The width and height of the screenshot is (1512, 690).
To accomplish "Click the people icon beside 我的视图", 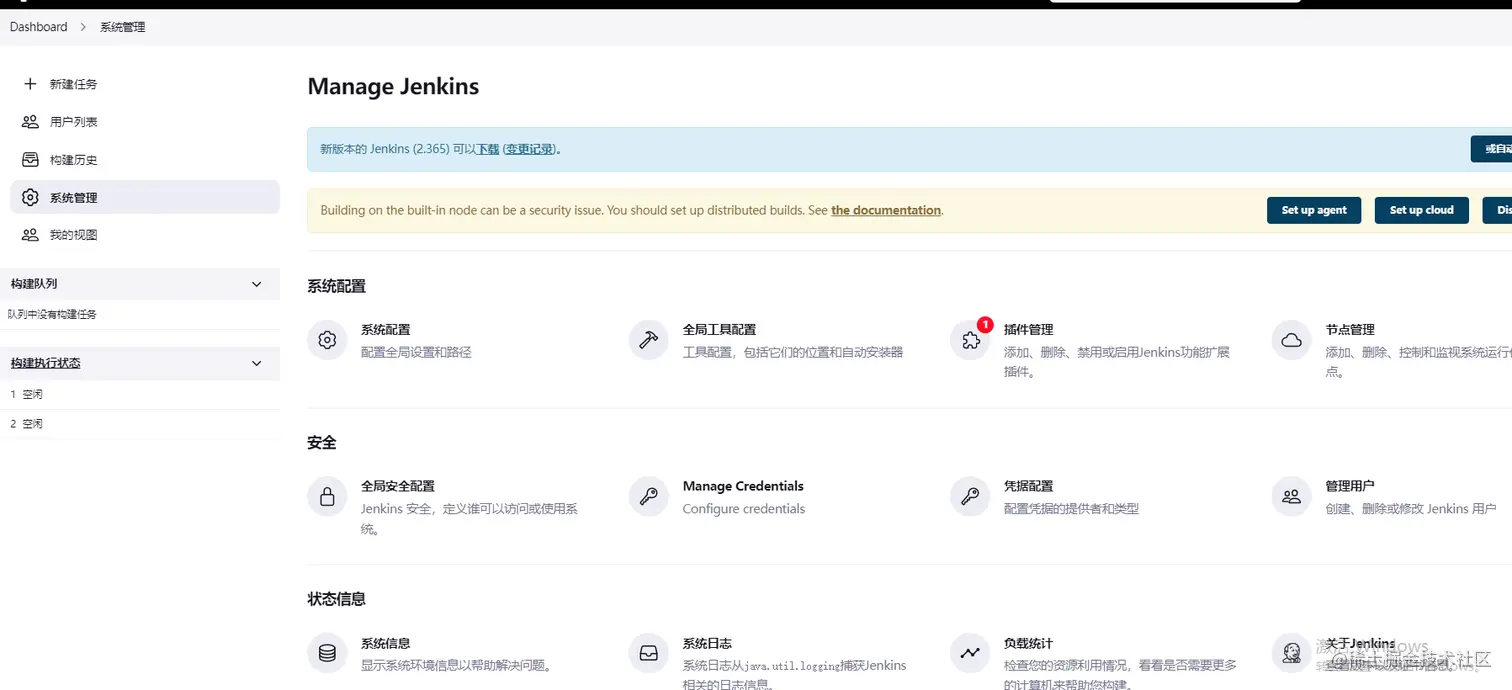I will click(30, 235).
